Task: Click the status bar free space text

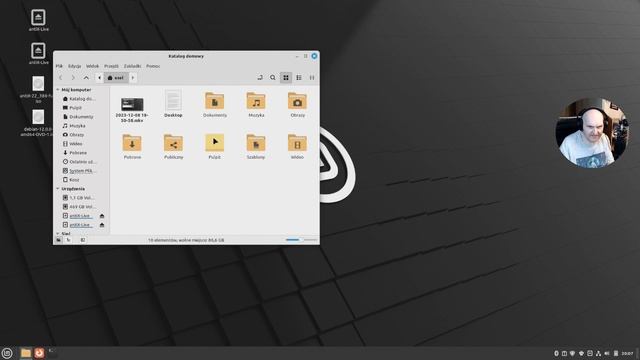Action: 186,240
